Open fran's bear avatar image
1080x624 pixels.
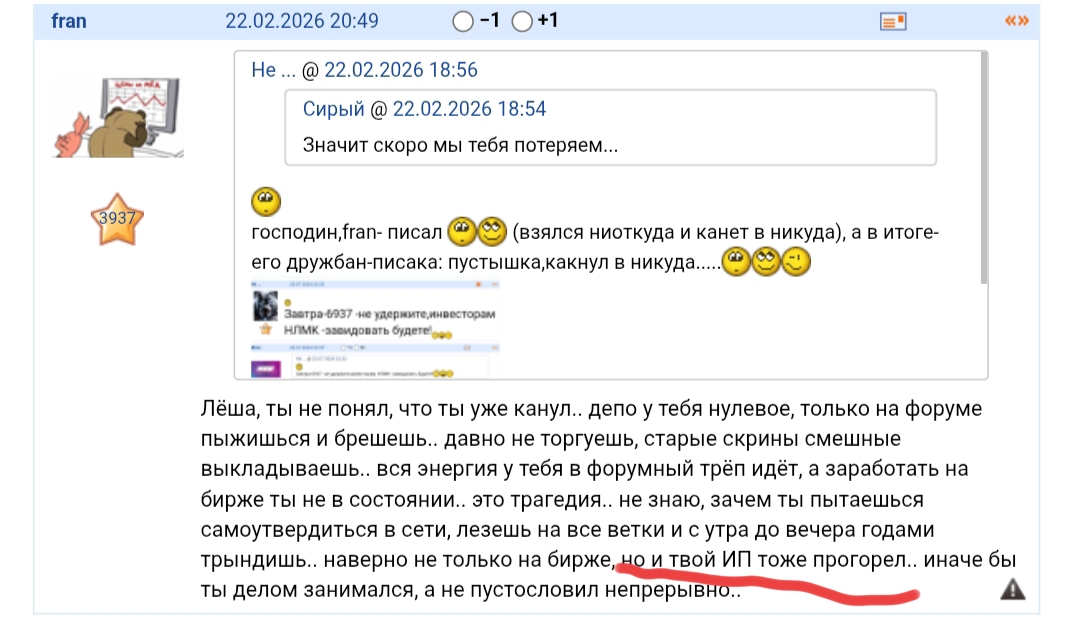[x=118, y=118]
